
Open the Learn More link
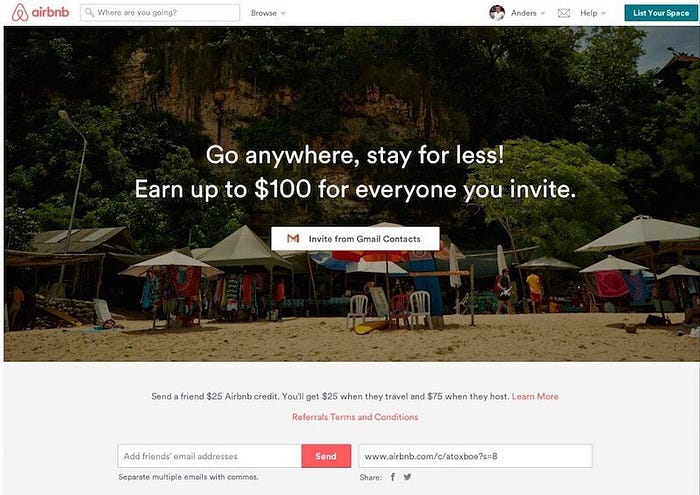coord(535,396)
